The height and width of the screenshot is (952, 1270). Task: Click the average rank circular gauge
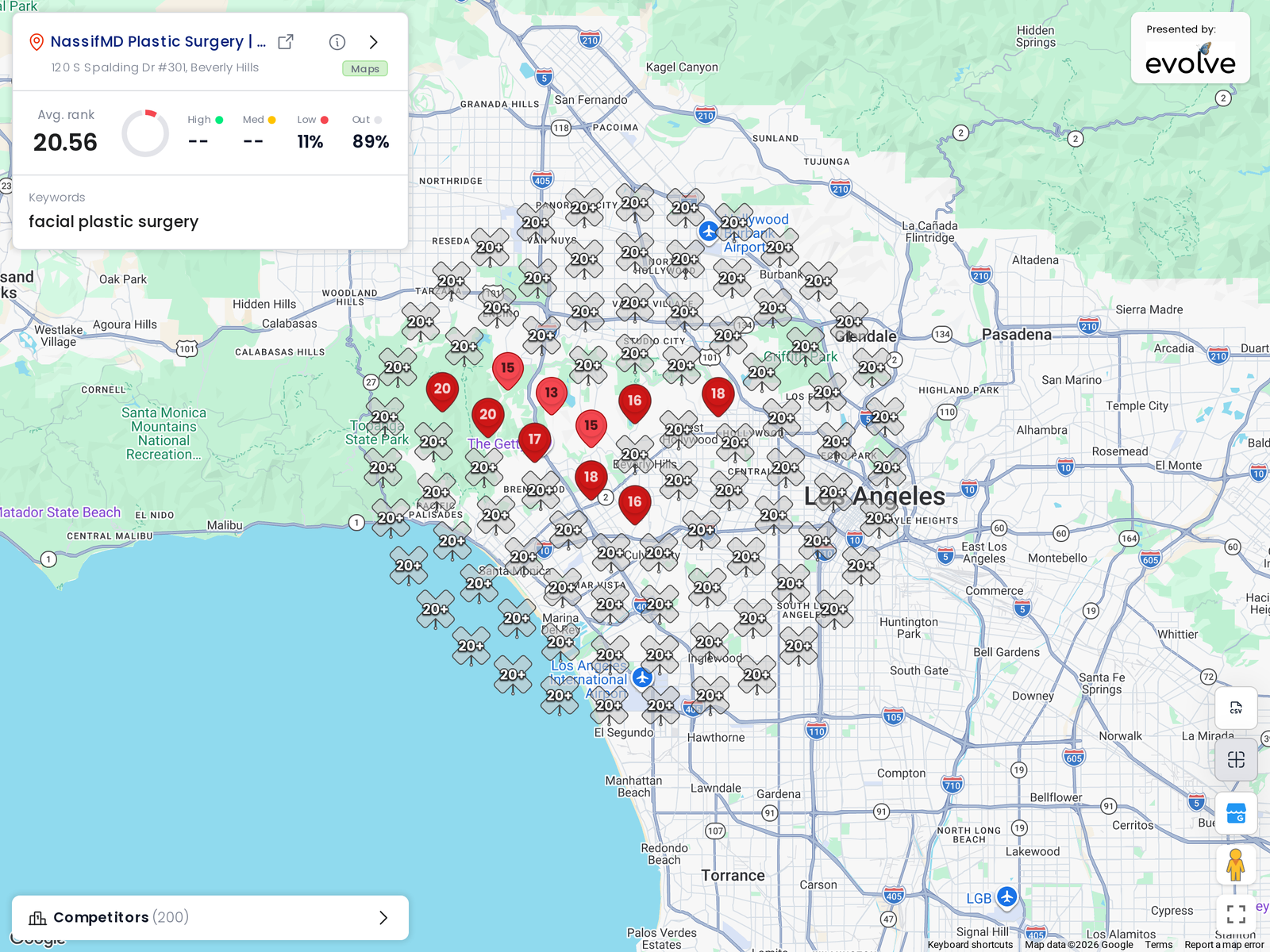coord(145,132)
